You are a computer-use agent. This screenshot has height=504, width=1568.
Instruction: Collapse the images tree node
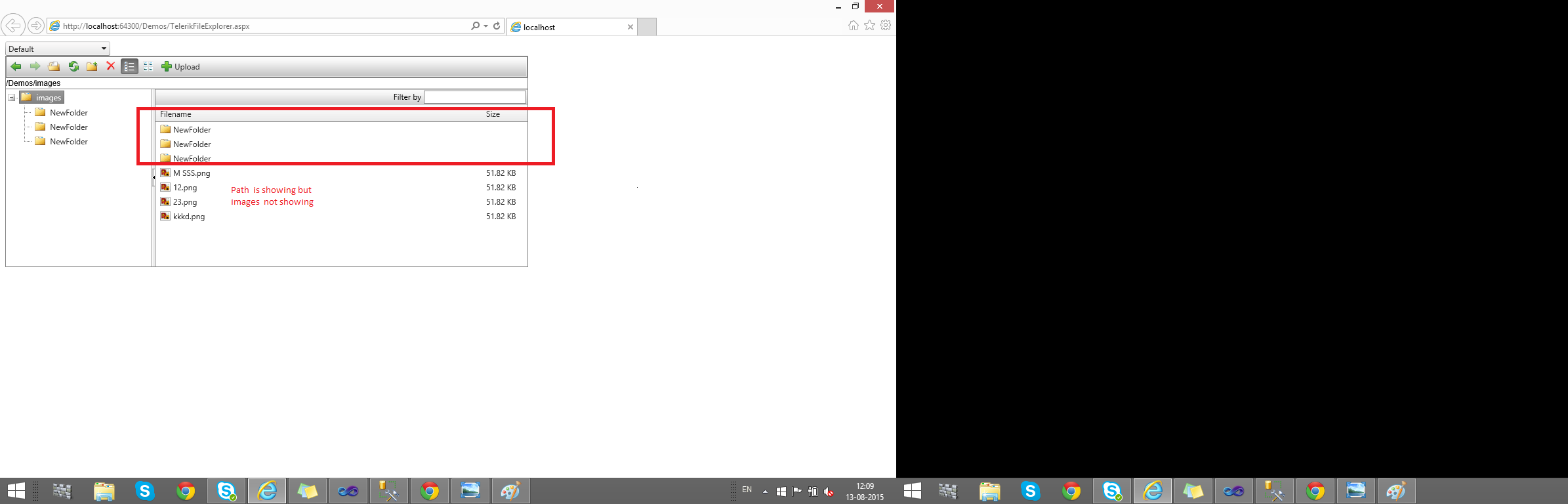(12, 98)
